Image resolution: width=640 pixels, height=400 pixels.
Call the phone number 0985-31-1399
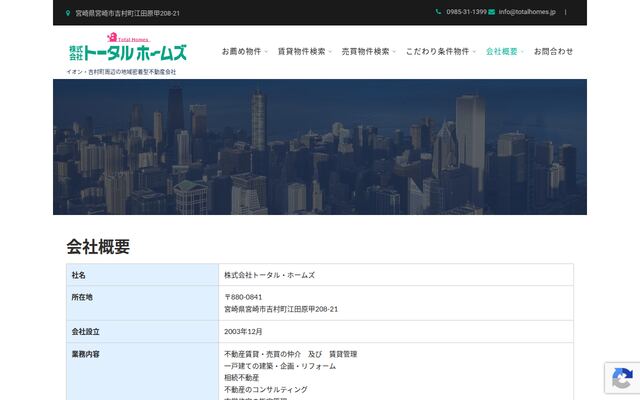click(466, 12)
